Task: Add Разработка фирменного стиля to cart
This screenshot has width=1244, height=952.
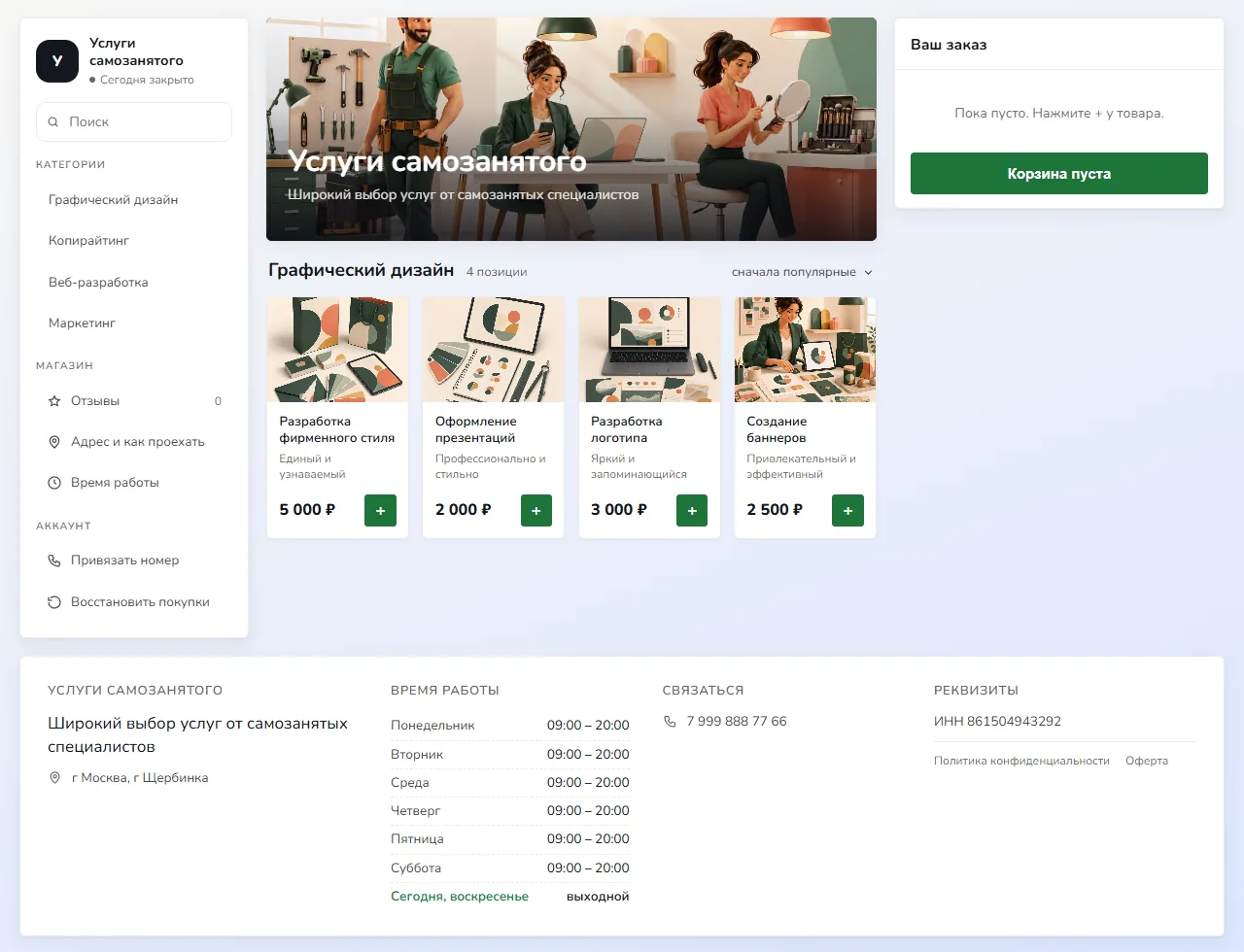Action: [380, 510]
